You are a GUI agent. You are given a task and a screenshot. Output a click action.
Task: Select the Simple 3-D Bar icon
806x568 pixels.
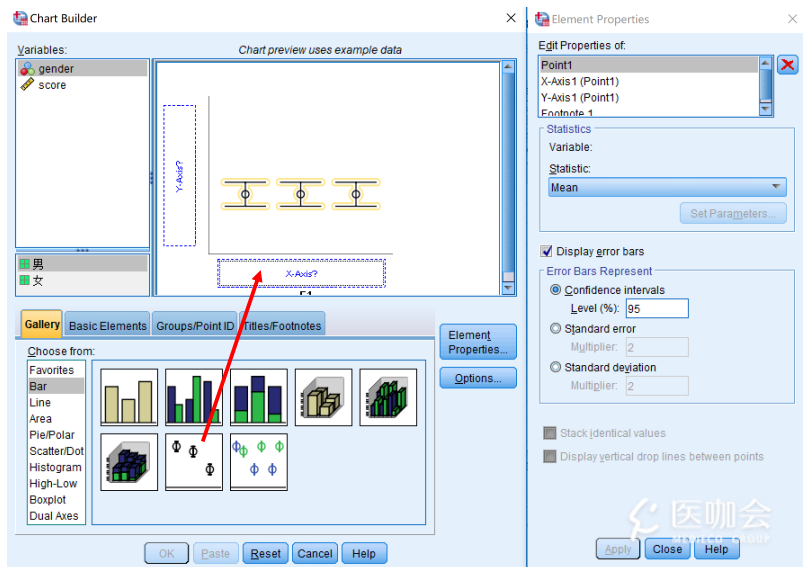323,397
